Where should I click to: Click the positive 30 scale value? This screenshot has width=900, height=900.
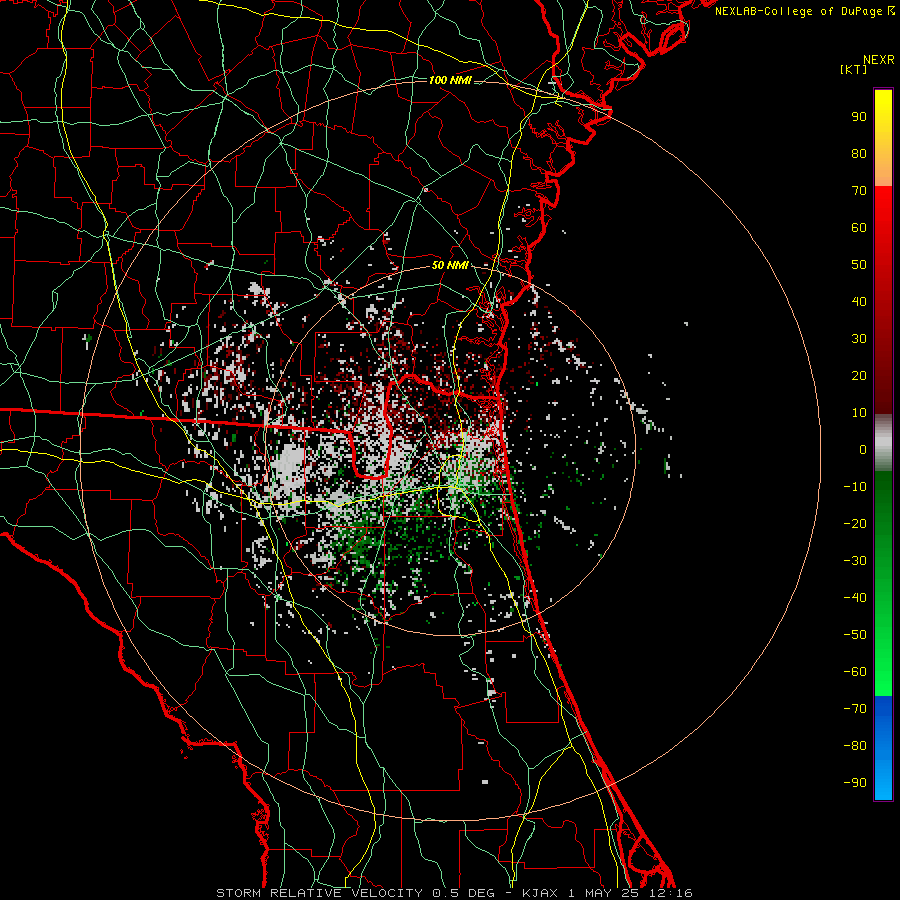(x=859, y=339)
